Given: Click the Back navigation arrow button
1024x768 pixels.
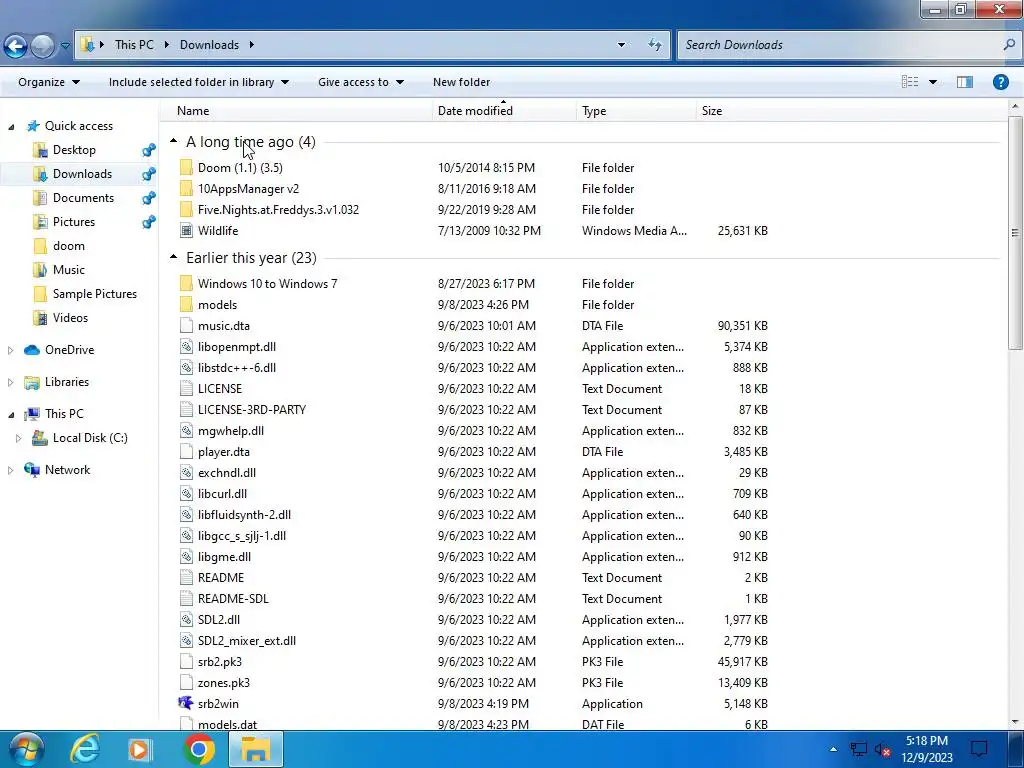Looking at the screenshot, I should coord(15,46).
